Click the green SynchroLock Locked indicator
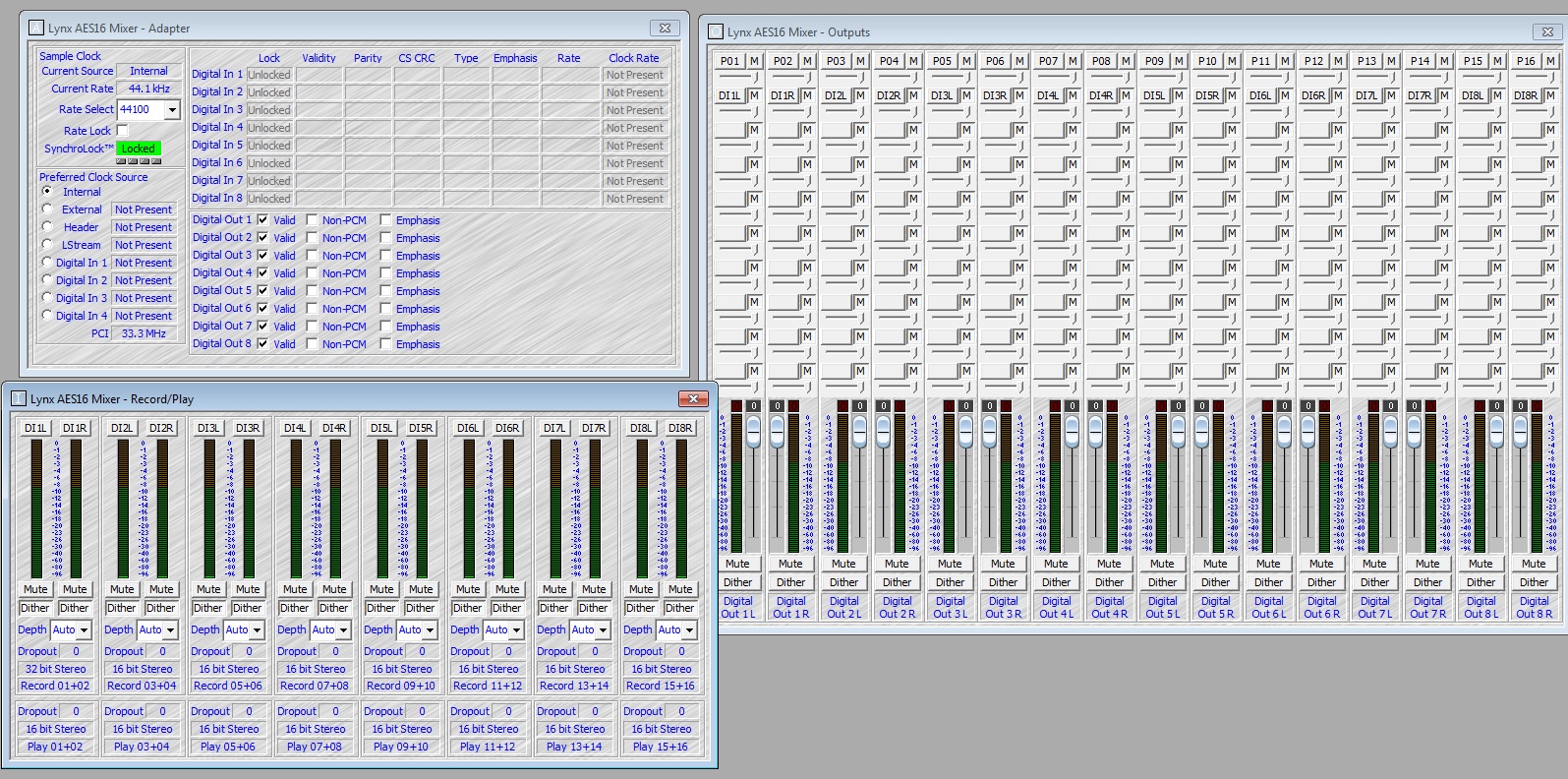The height and width of the screenshot is (779, 1568). (x=138, y=149)
